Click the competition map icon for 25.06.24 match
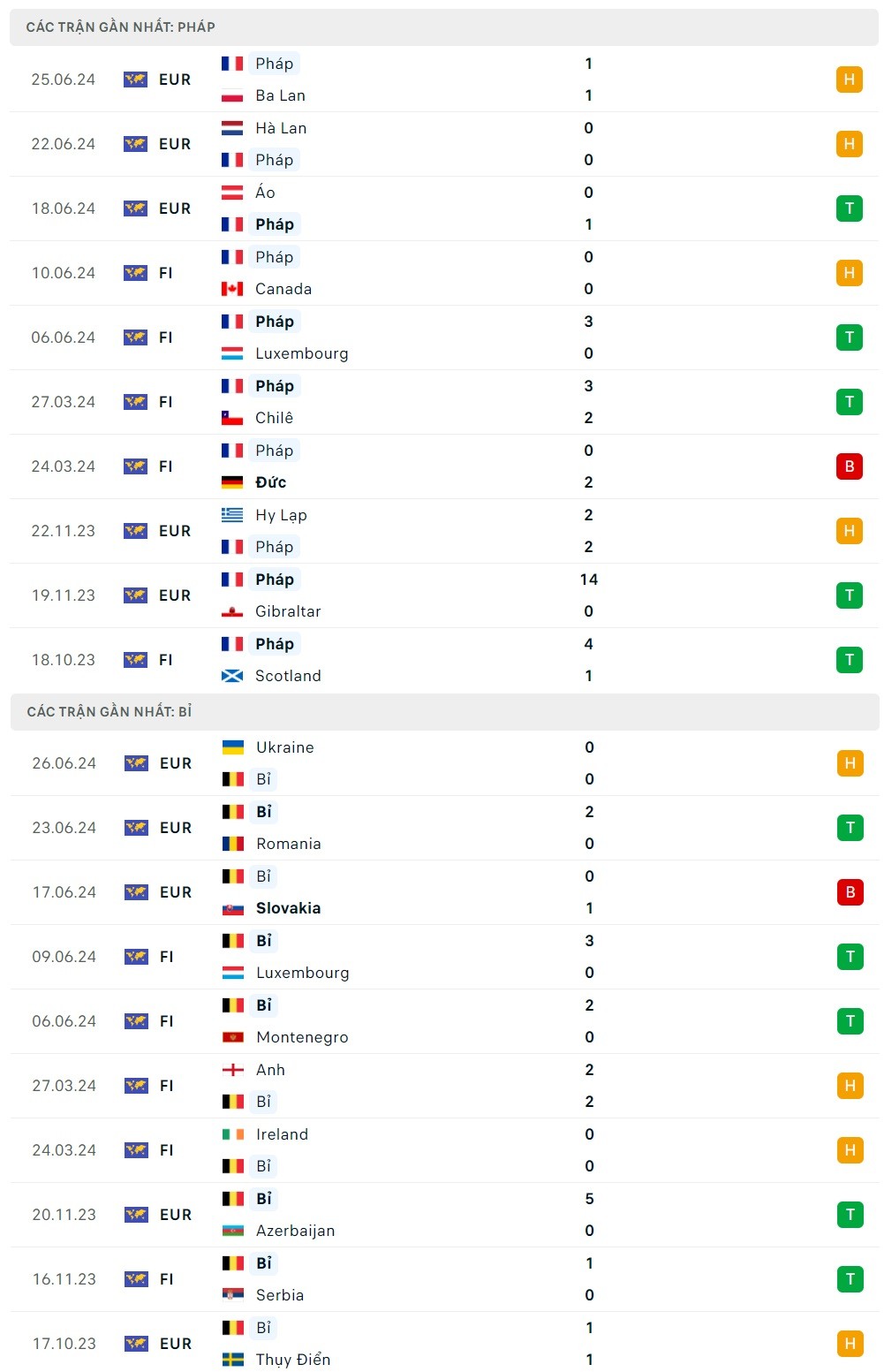This screenshot has height=1372, width=884. pos(135,80)
